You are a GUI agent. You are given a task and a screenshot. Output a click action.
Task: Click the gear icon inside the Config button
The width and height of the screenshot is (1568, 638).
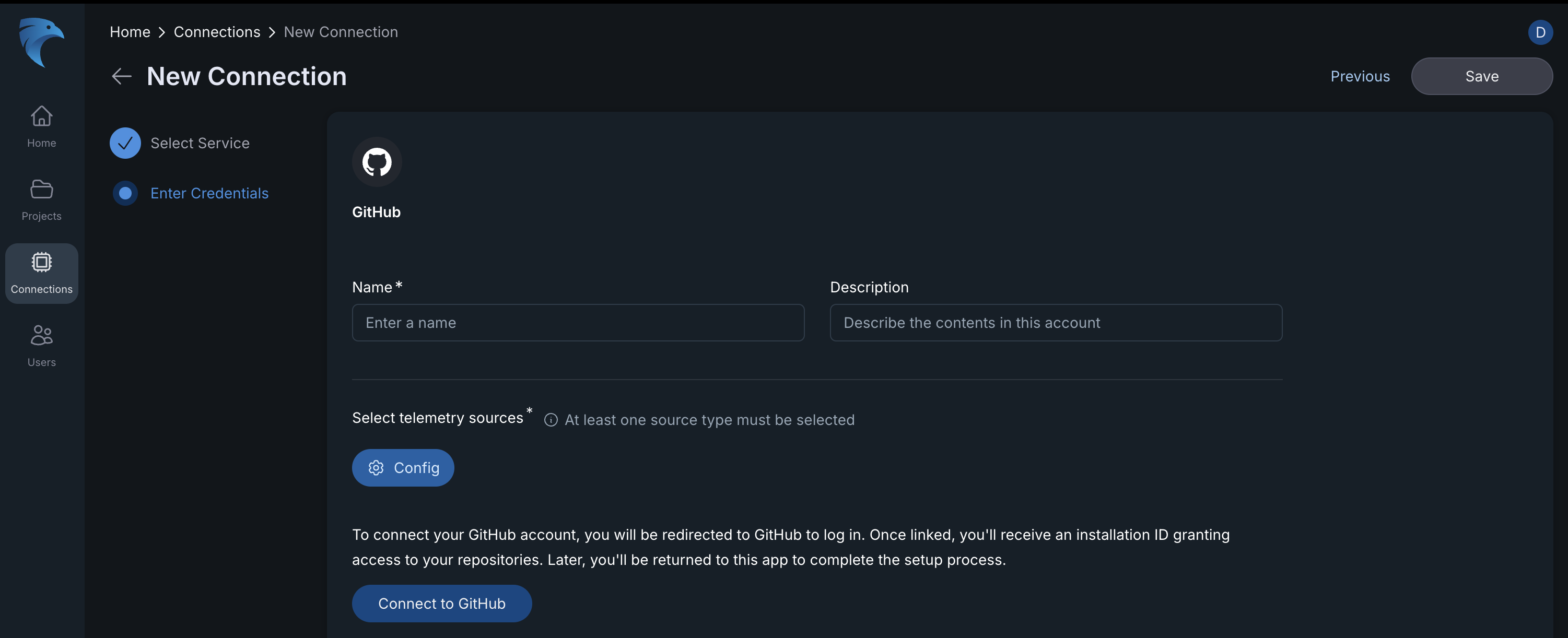coord(376,468)
